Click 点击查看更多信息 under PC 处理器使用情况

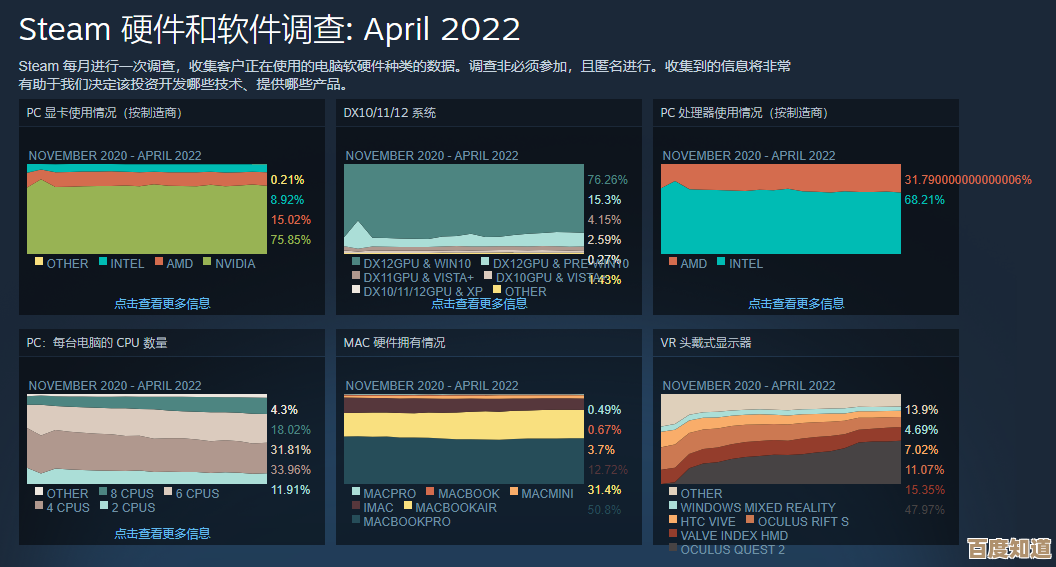(796, 303)
